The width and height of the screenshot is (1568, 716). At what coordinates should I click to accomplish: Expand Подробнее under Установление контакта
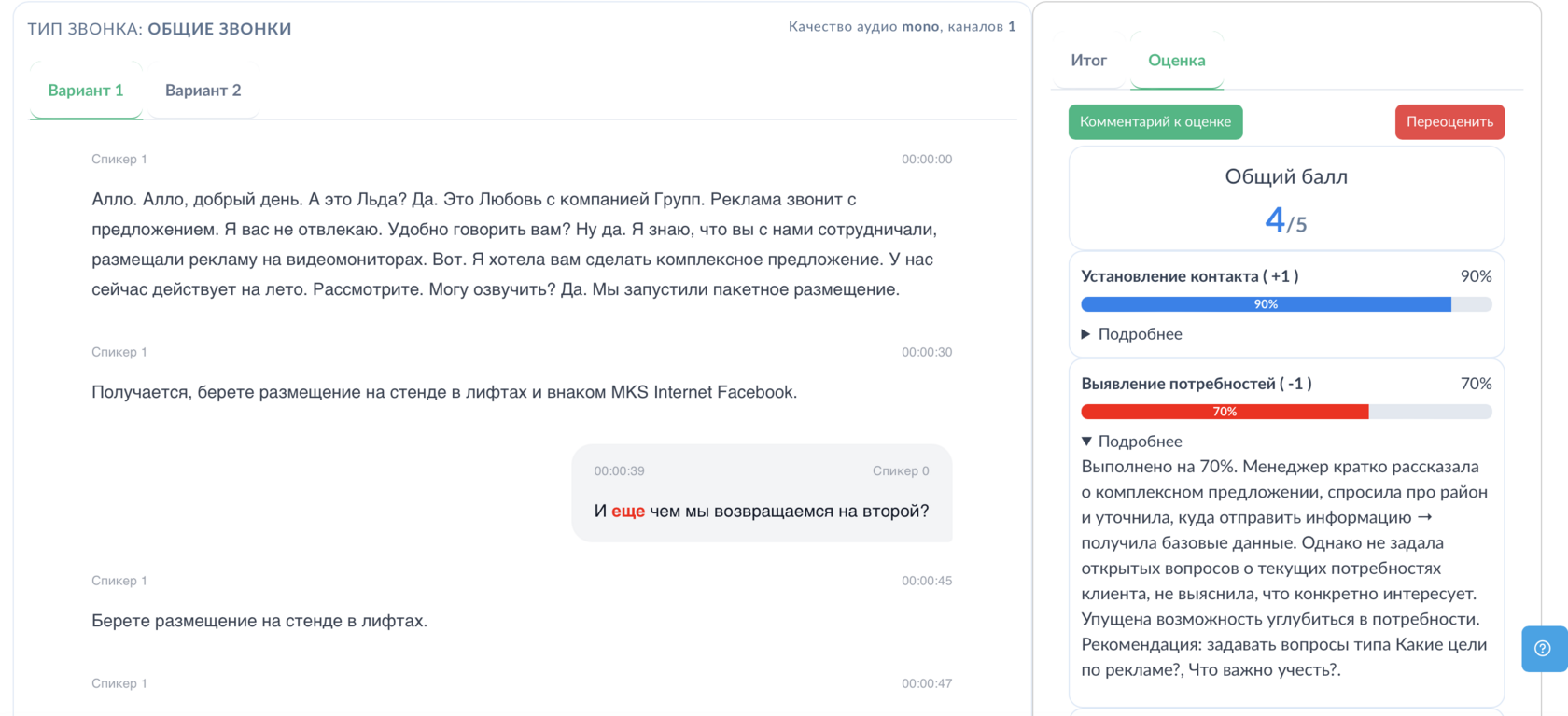click(1131, 334)
